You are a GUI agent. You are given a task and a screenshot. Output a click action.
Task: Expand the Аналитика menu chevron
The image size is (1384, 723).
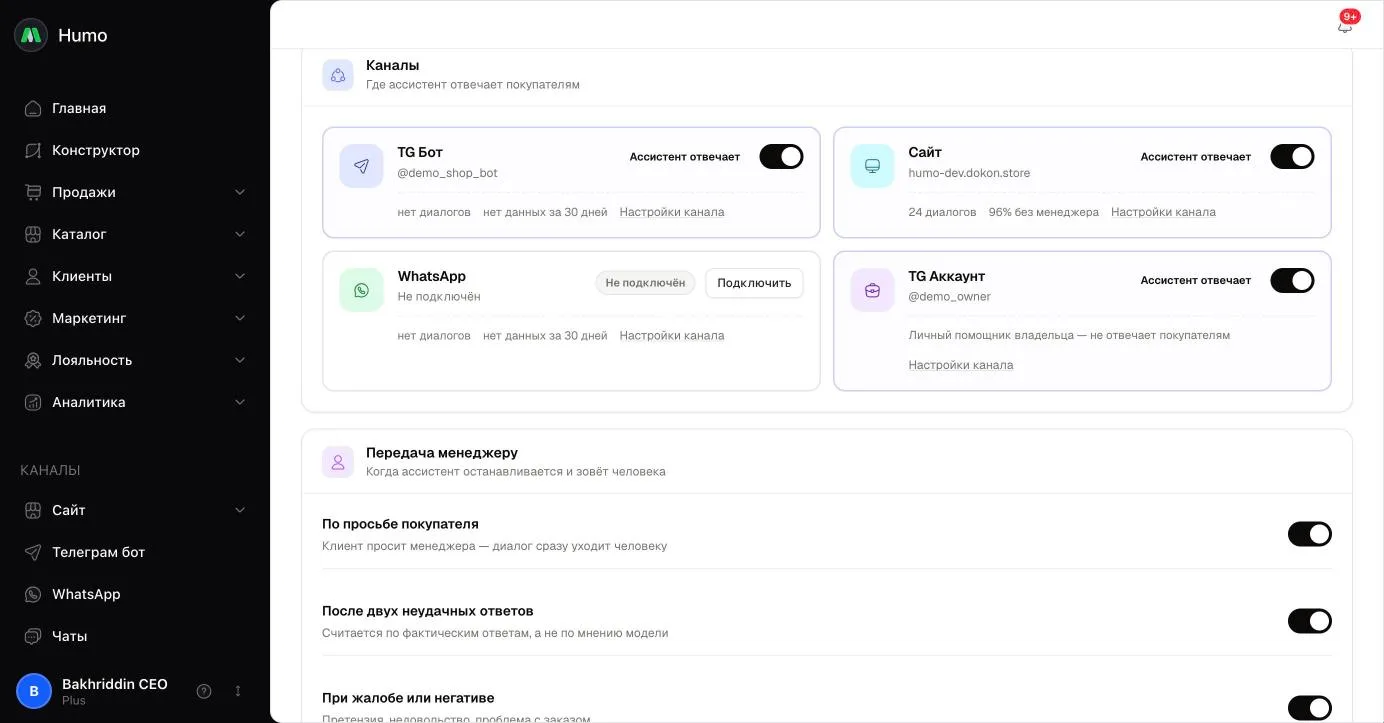pyautogui.click(x=240, y=402)
